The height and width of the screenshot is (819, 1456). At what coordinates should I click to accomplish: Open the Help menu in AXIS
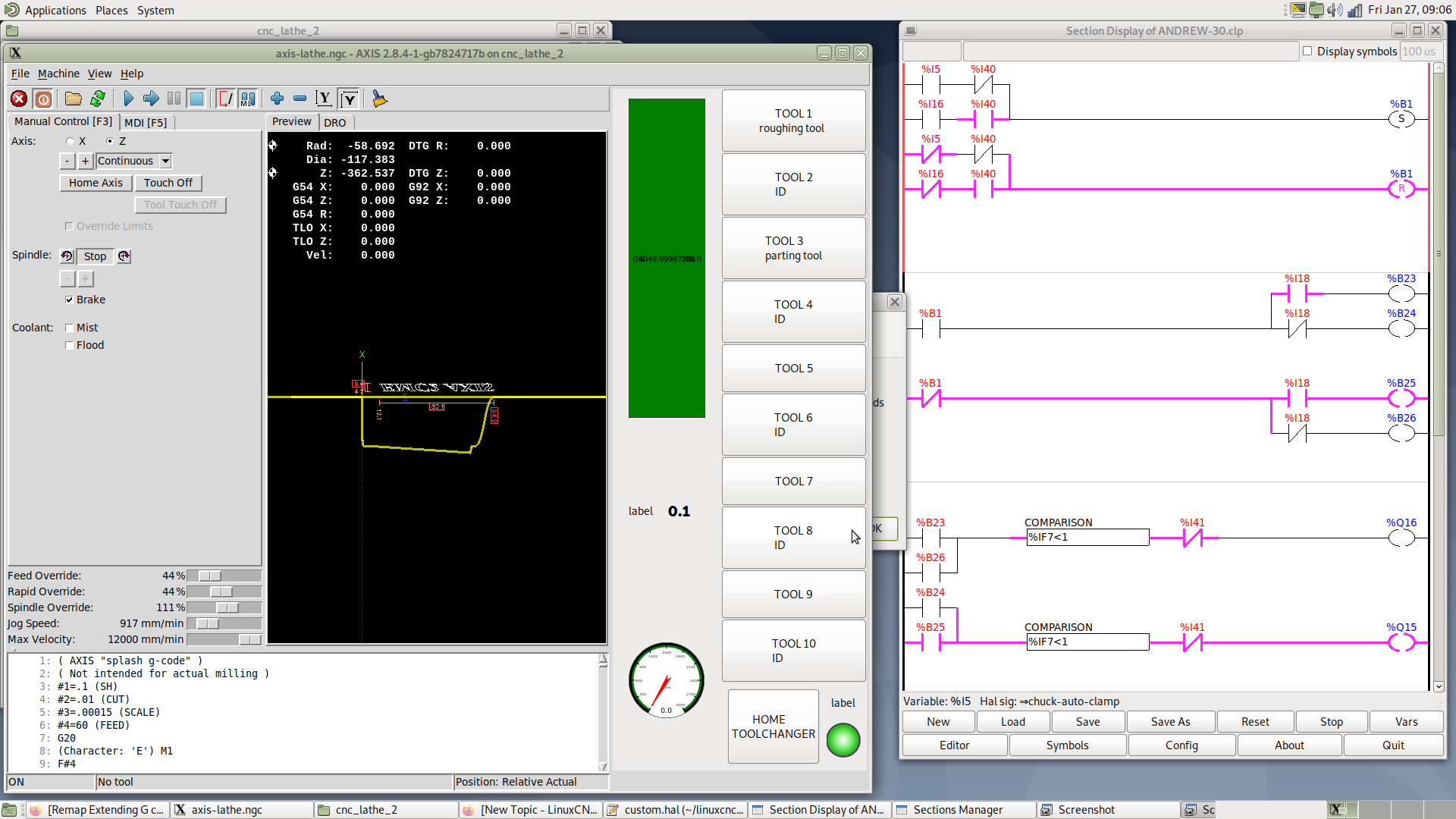click(132, 74)
